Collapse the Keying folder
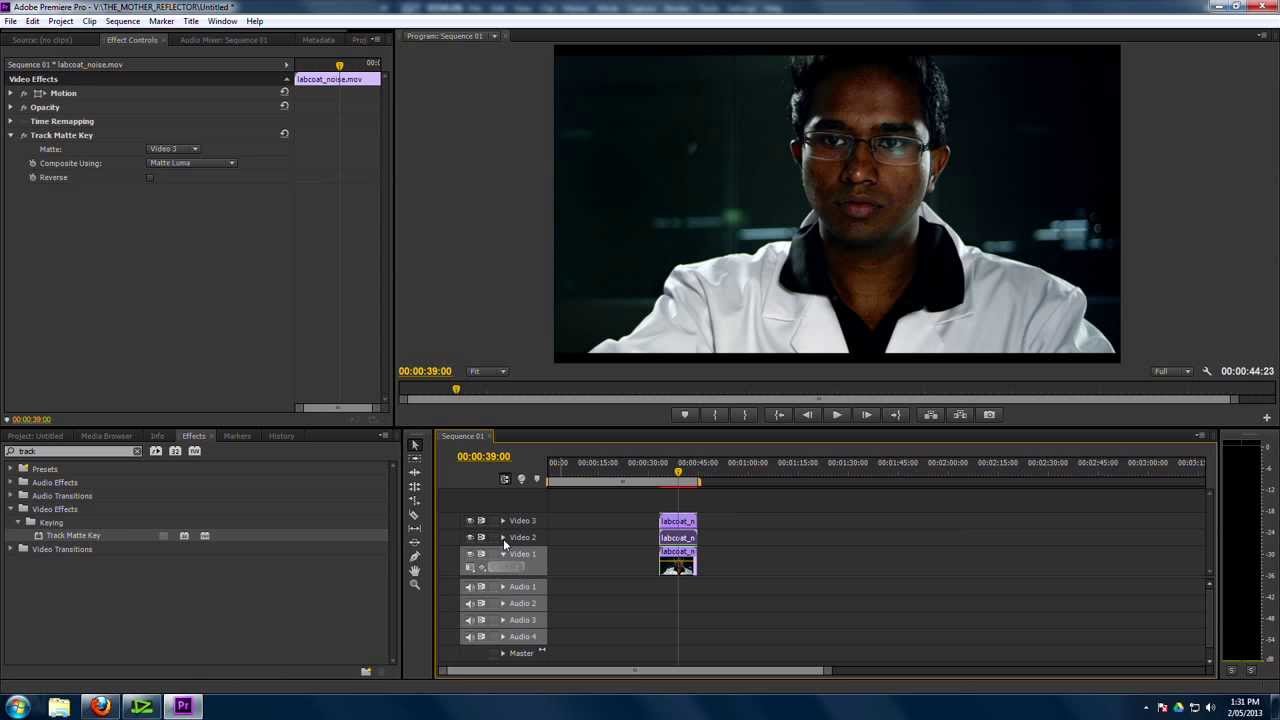 18,522
